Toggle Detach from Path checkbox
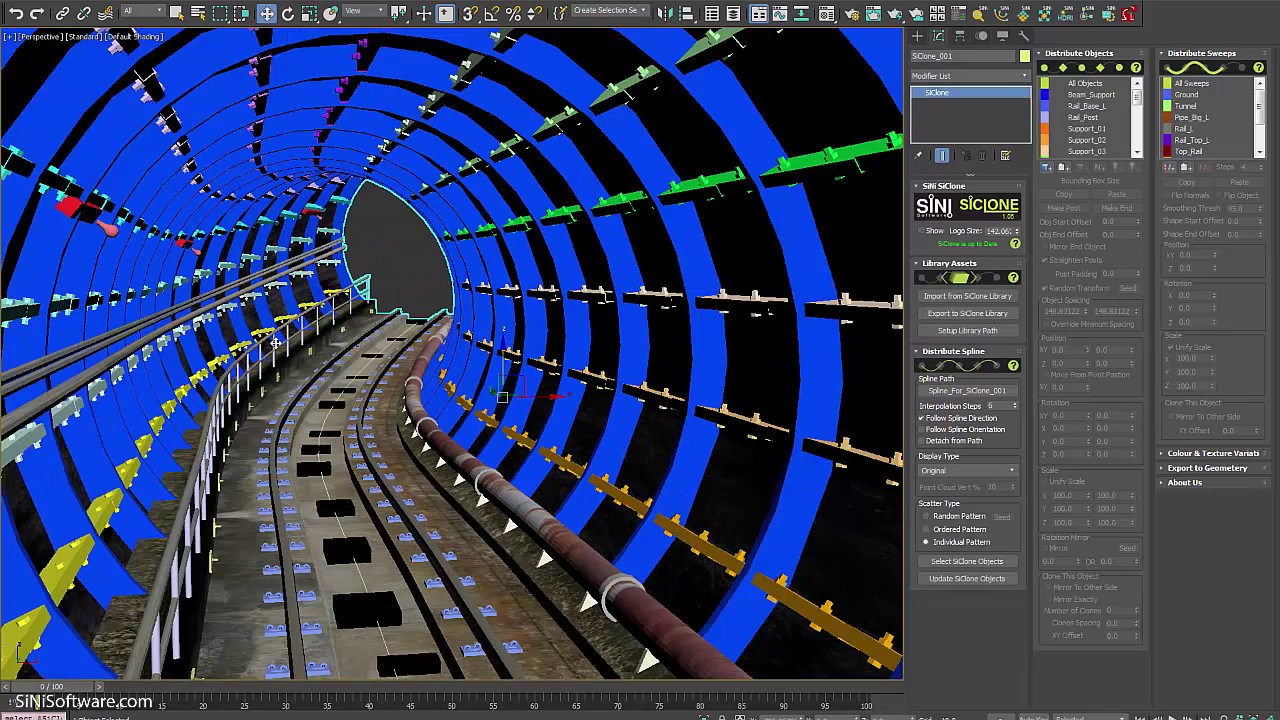 pyautogui.click(x=922, y=440)
